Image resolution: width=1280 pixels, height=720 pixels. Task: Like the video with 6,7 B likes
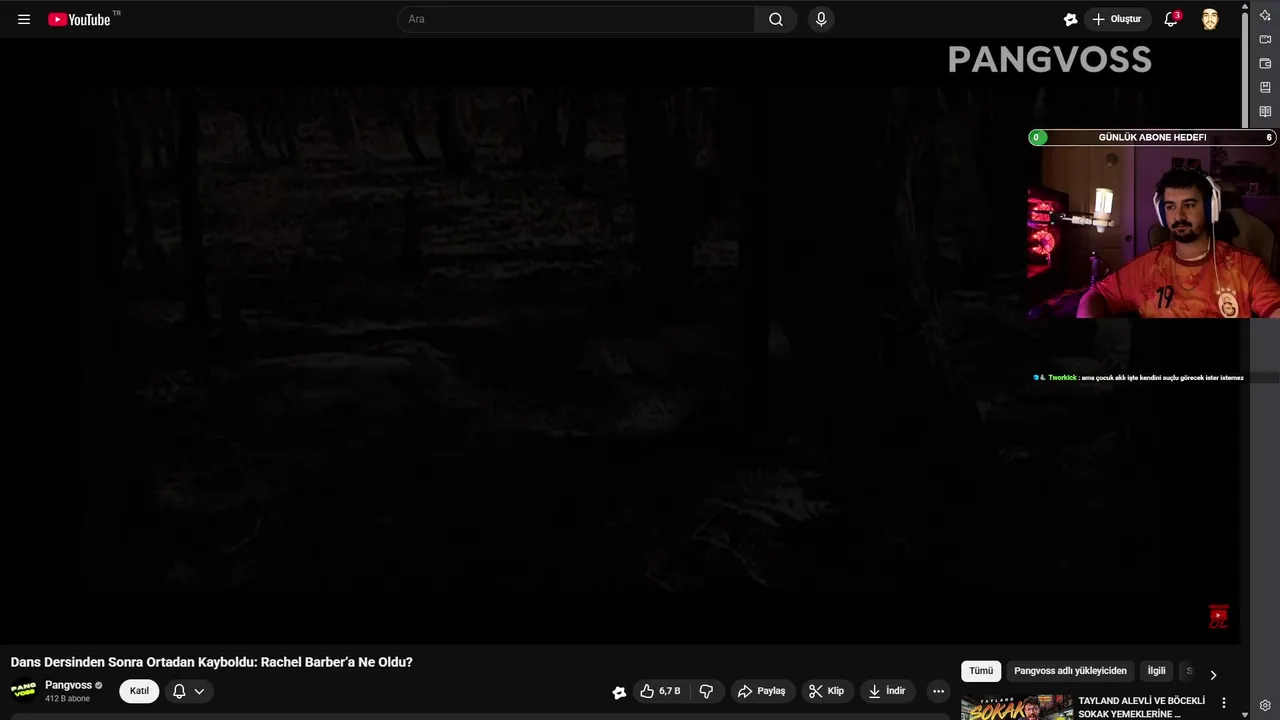(x=660, y=691)
